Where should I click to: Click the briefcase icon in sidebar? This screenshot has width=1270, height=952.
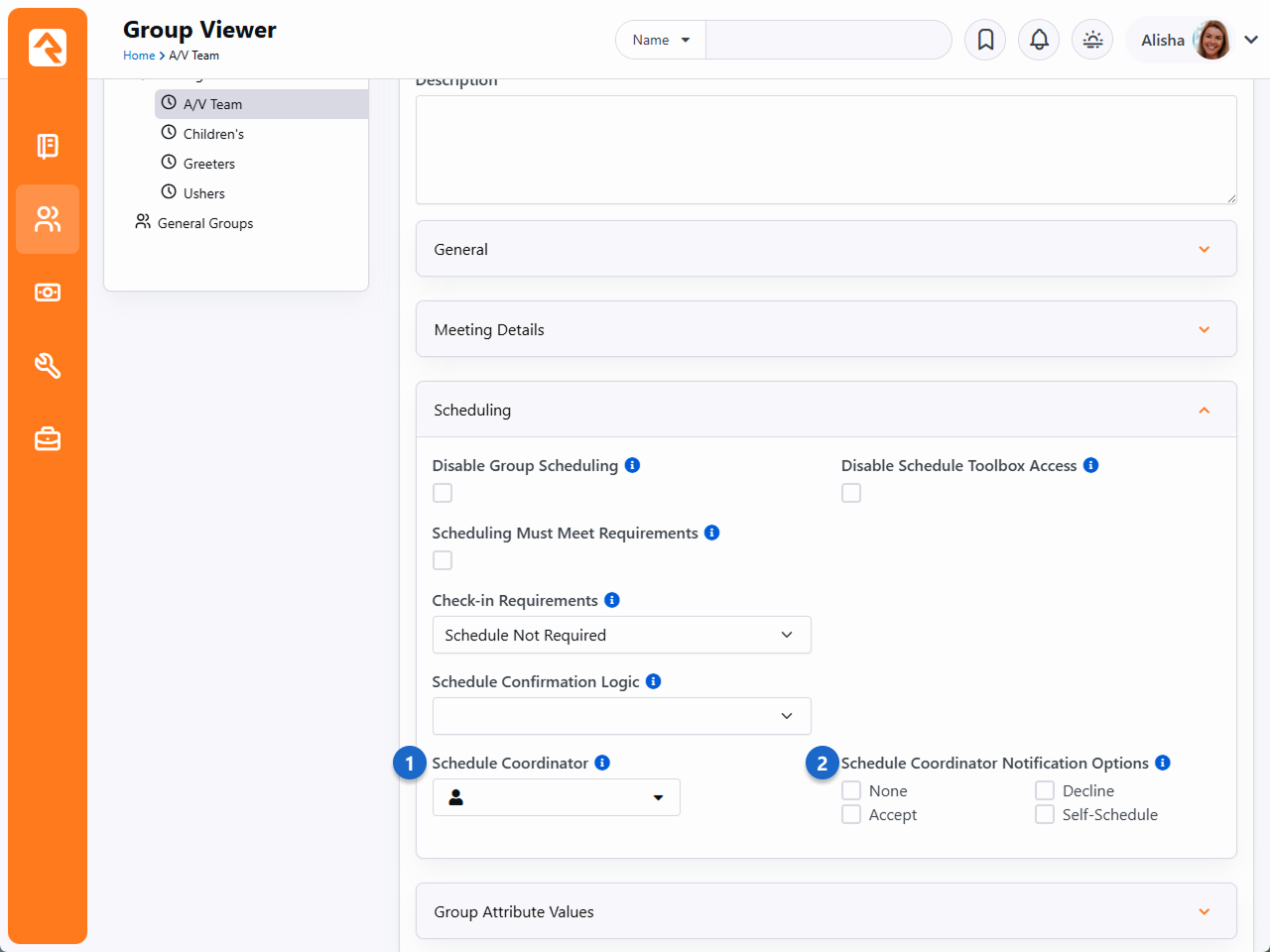(x=48, y=438)
